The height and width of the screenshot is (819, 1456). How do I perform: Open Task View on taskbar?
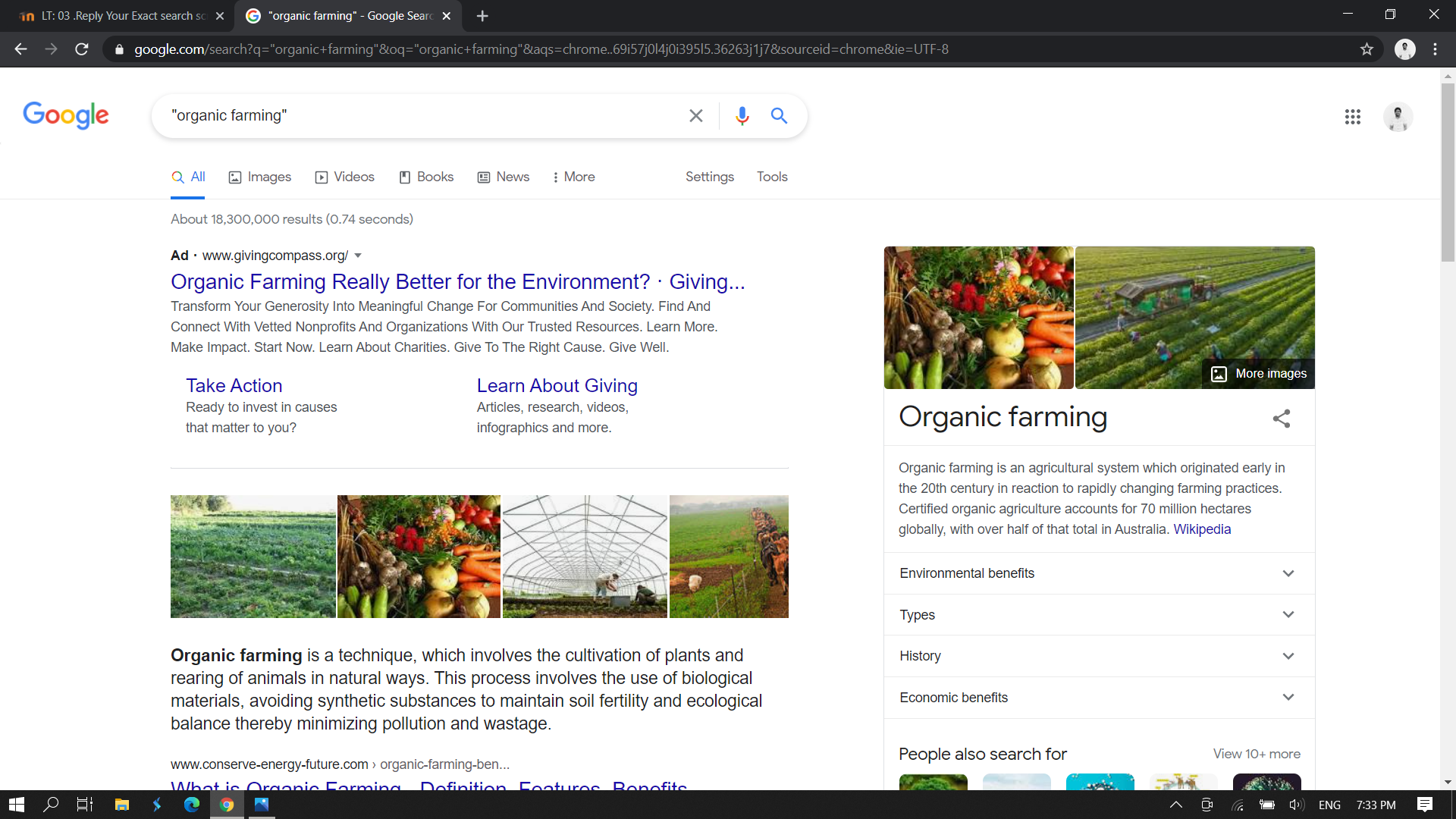click(85, 805)
